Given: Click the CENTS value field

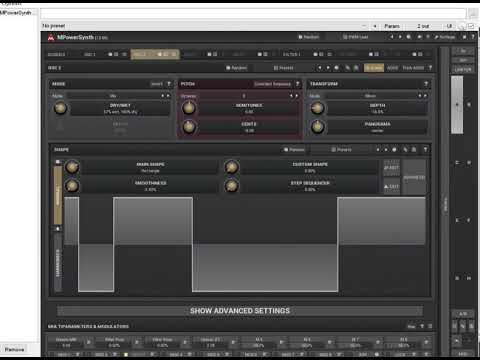Looking at the screenshot, I should point(249,127).
